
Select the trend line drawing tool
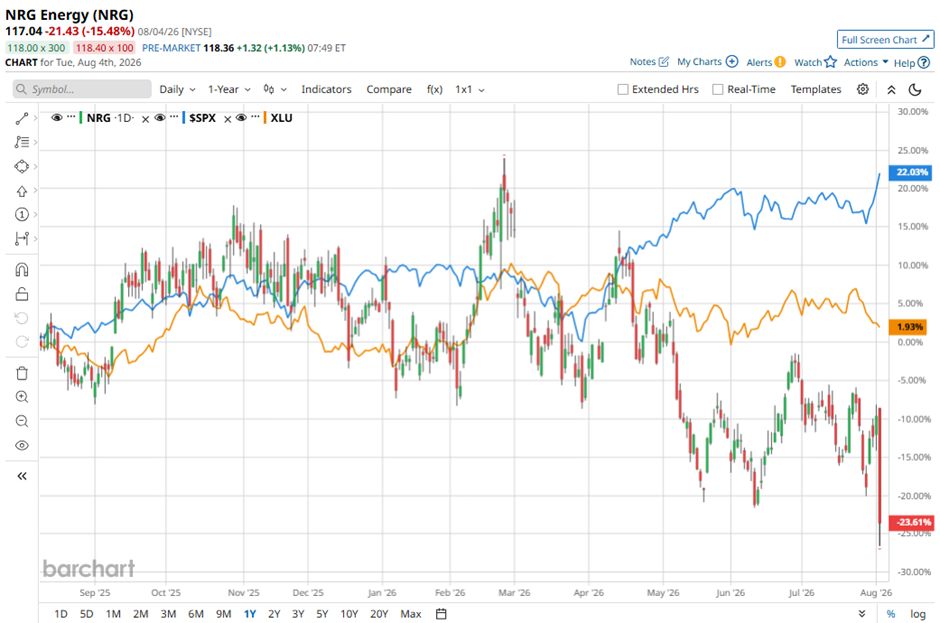click(22, 118)
